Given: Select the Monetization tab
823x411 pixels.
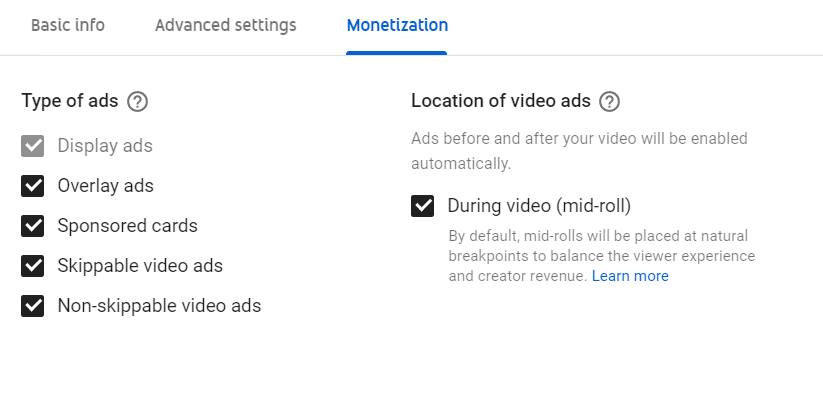Looking at the screenshot, I should [397, 25].
